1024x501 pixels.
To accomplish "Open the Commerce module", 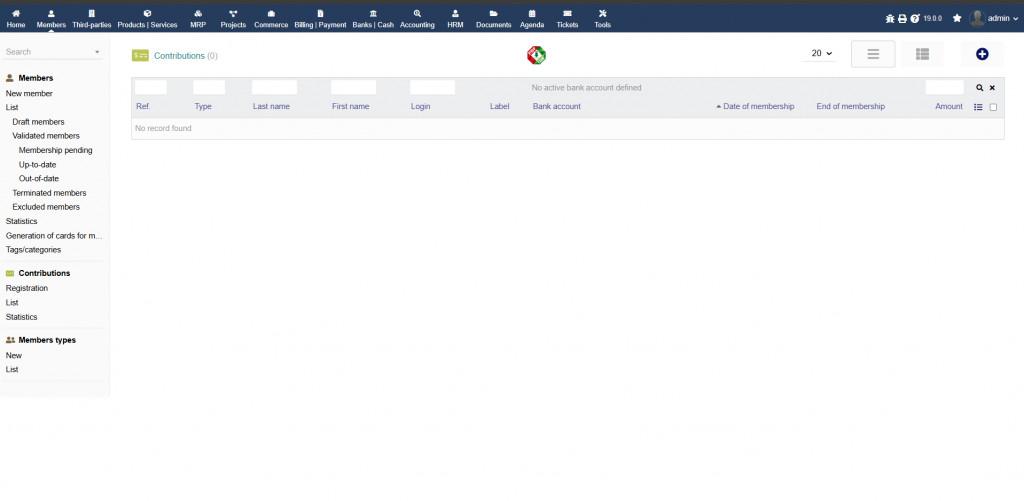I will [271, 19].
